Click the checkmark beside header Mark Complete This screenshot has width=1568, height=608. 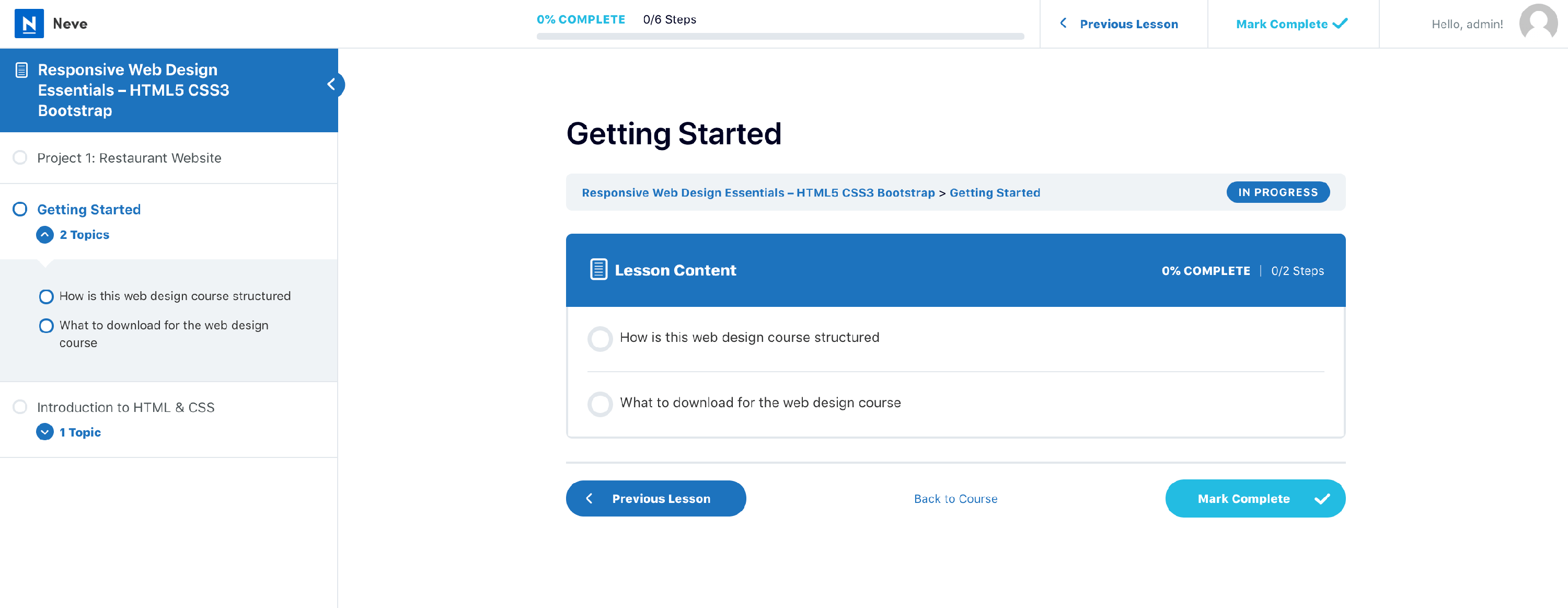pos(1340,24)
